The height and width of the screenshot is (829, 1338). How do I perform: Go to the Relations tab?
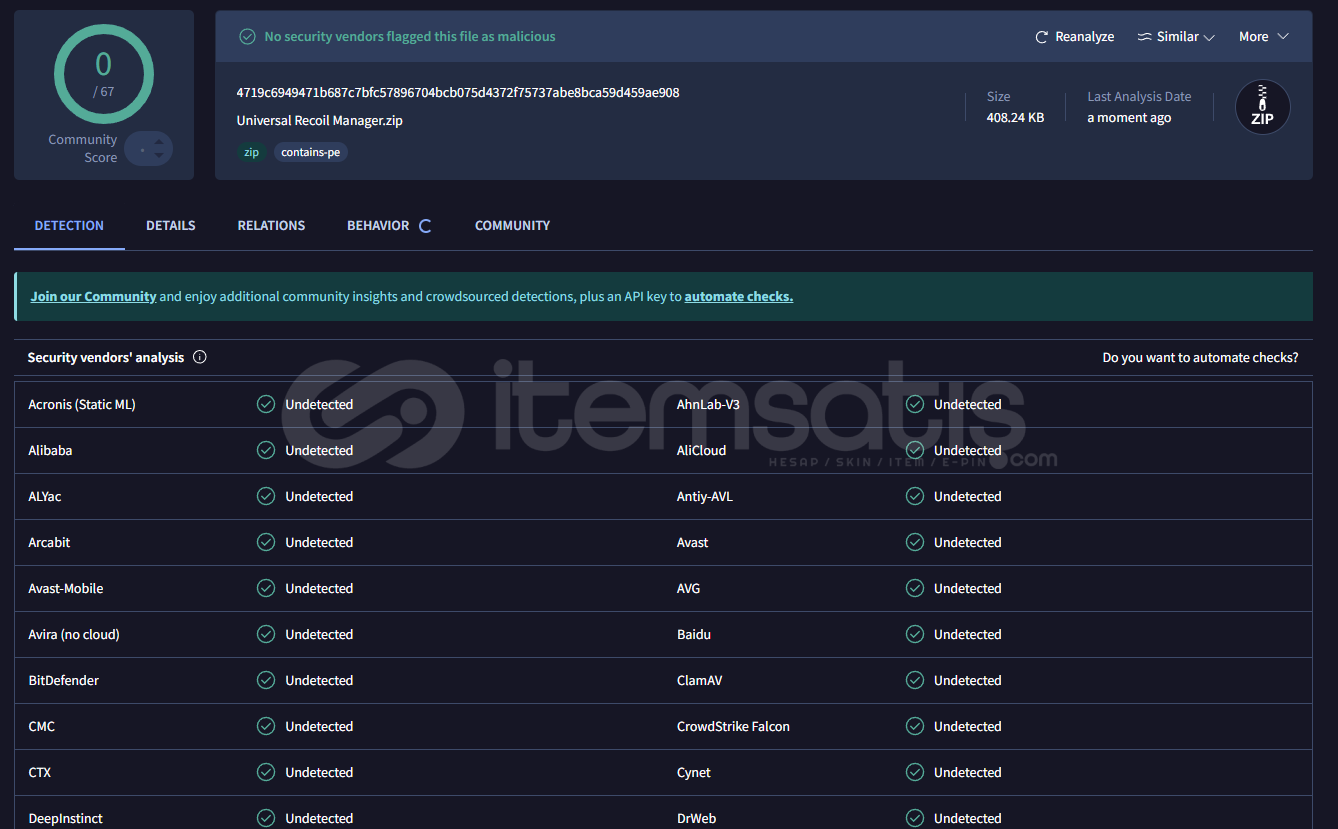coord(271,226)
